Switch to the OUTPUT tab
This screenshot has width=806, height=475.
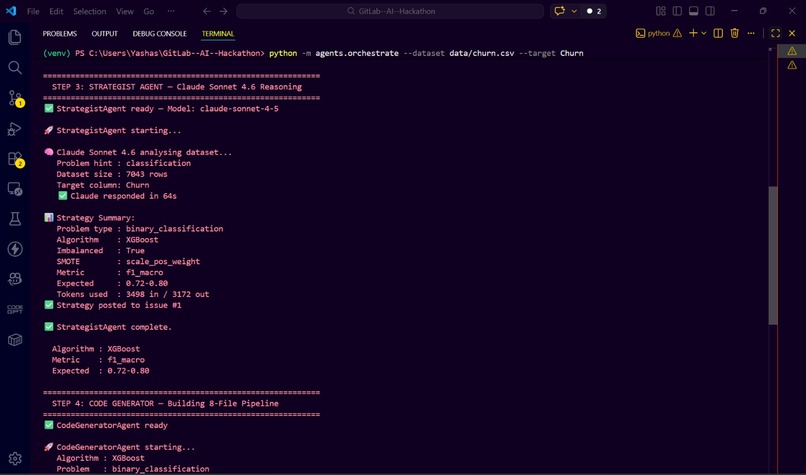point(105,33)
